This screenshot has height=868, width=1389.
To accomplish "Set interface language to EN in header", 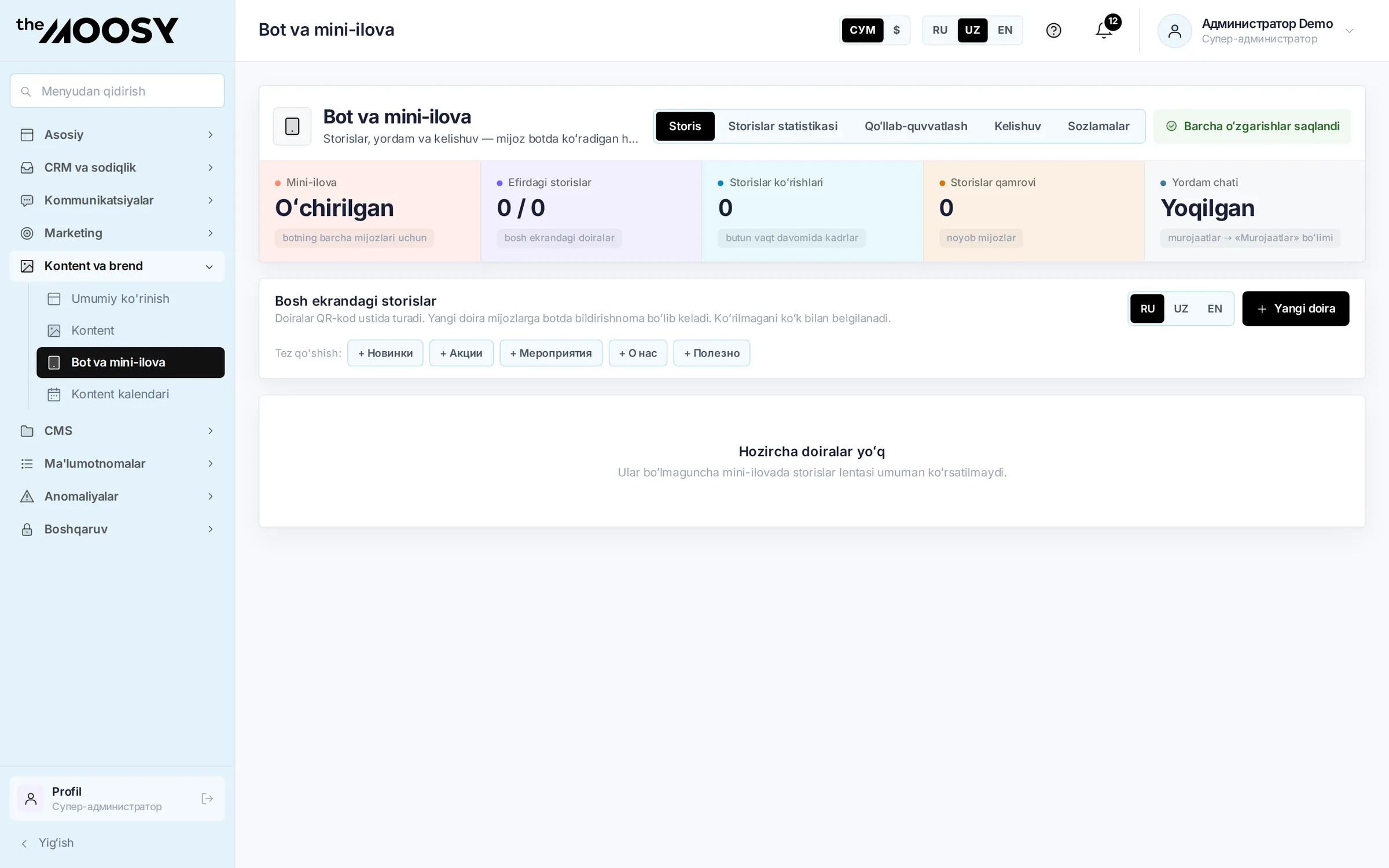I will pyautogui.click(x=1005, y=30).
